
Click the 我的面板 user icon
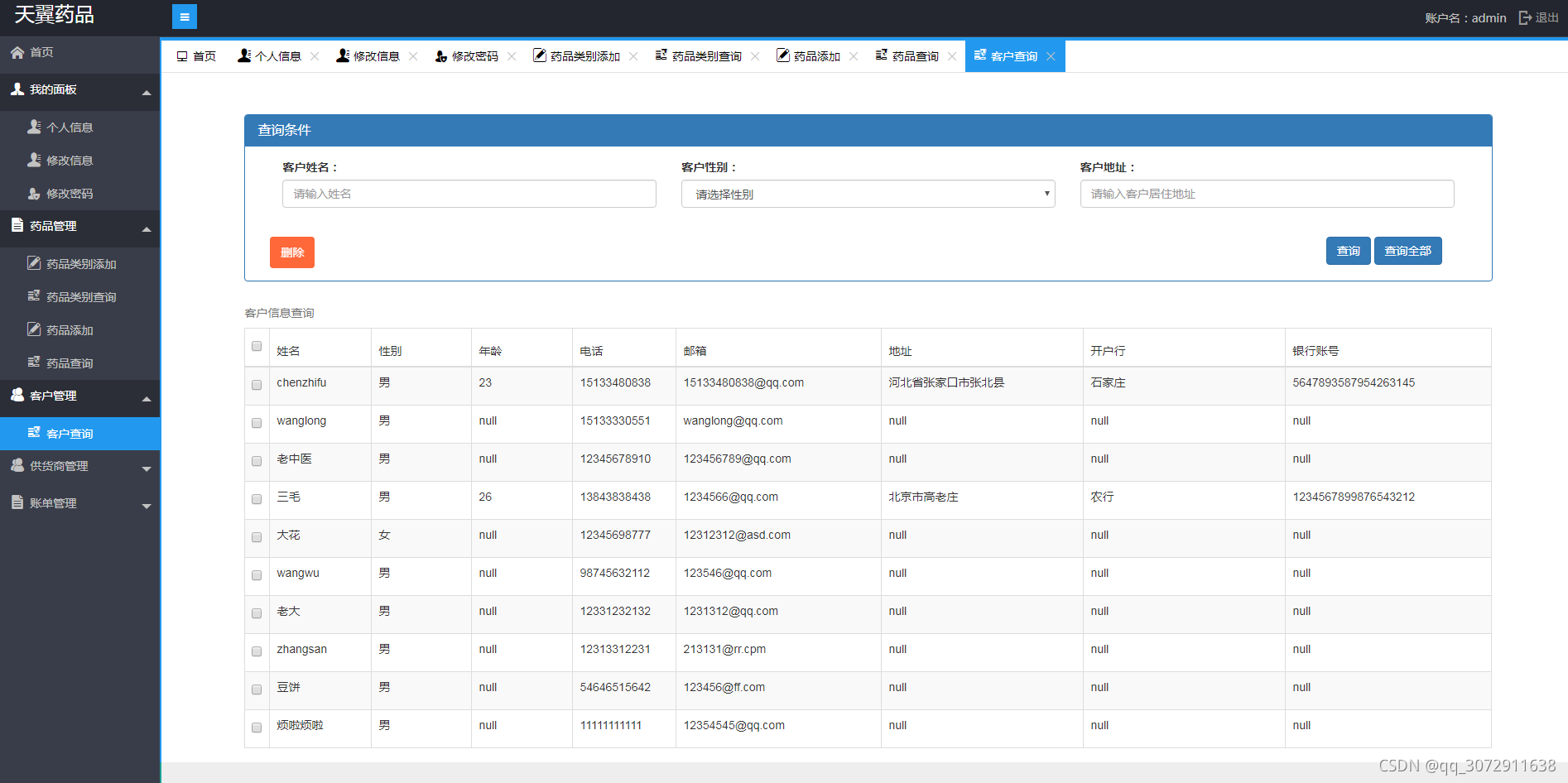[x=17, y=89]
